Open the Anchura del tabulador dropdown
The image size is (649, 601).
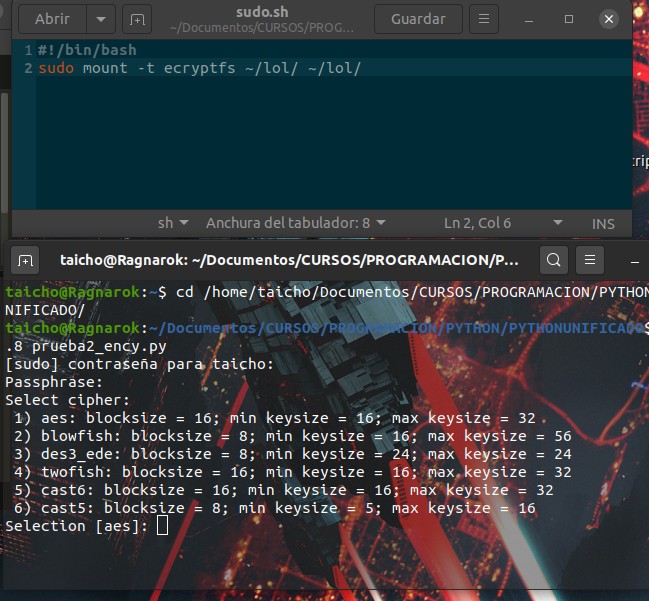(x=296, y=223)
